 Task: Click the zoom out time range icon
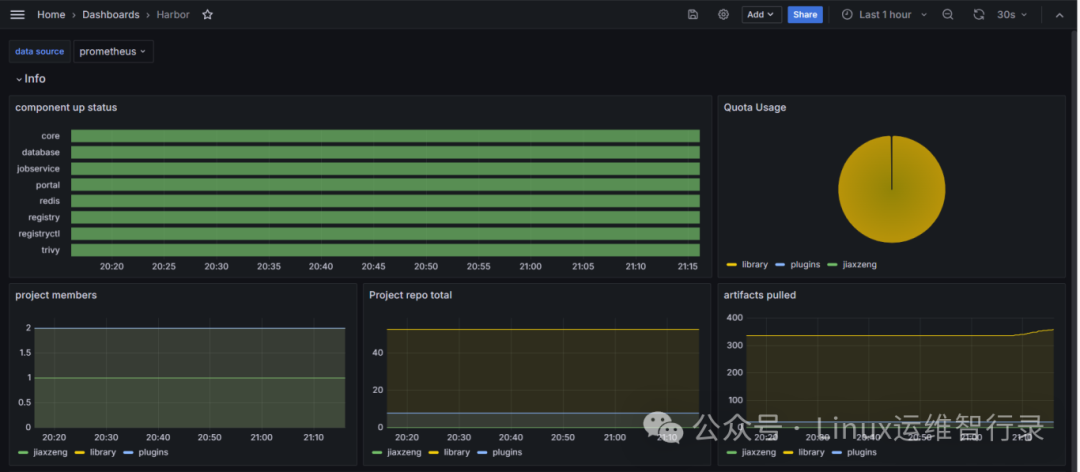coord(948,15)
